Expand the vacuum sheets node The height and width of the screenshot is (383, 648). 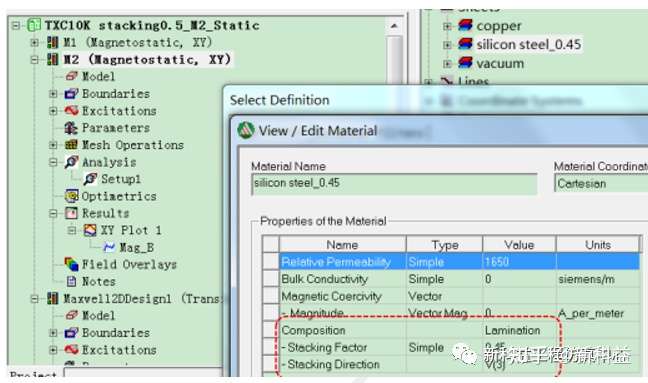coord(447,63)
